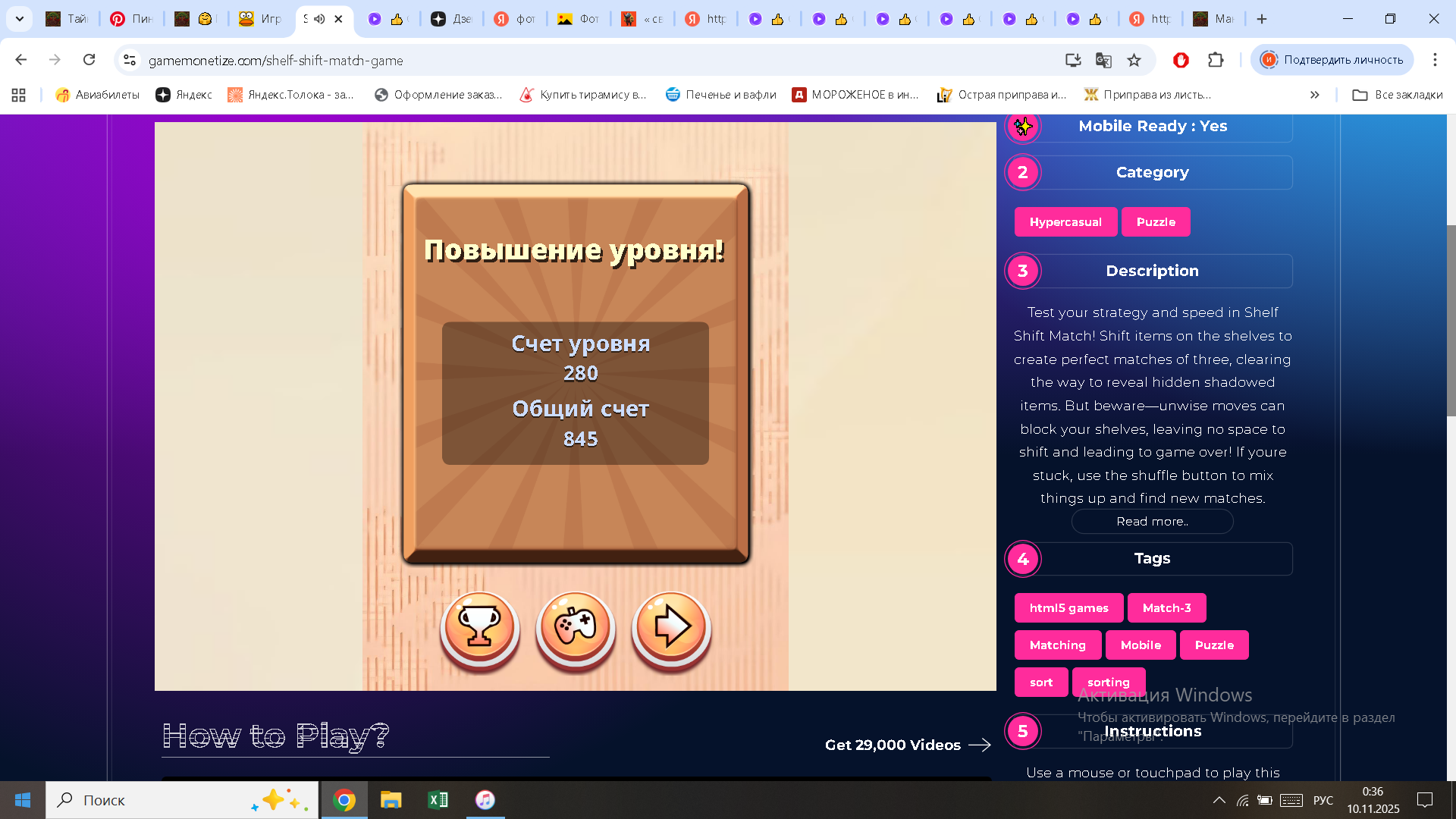Click the install/cast page icon
The height and width of the screenshot is (819, 1456).
click(1072, 60)
